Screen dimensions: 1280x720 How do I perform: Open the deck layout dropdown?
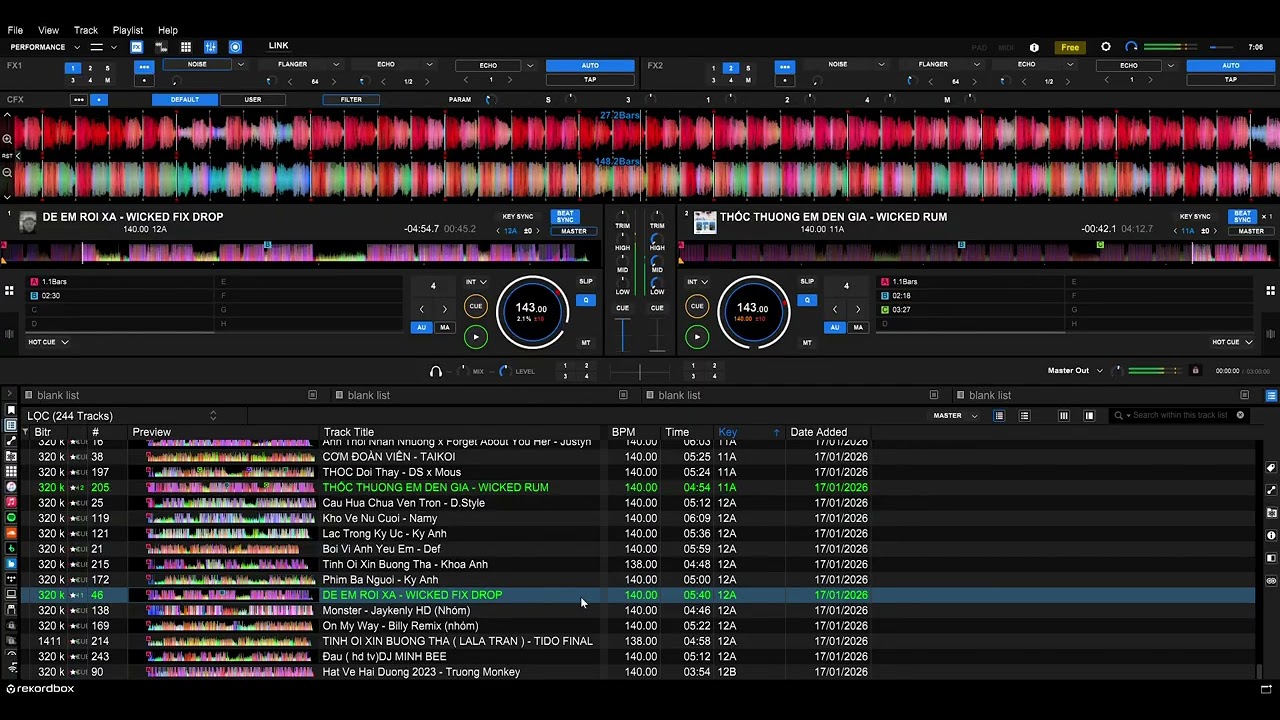(113, 47)
